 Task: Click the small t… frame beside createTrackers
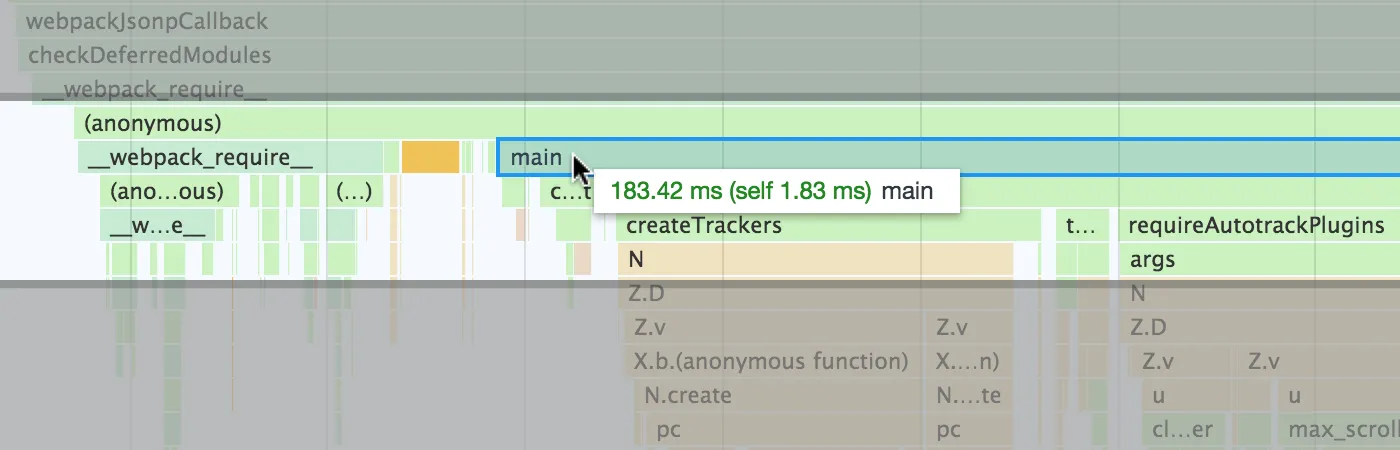click(x=1082, y=226)
